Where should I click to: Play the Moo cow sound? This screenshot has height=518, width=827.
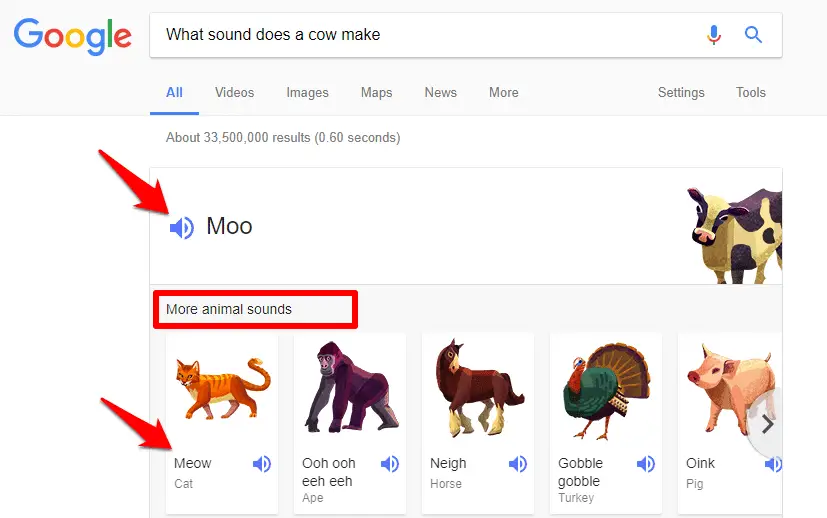click(x=182, y=227)
